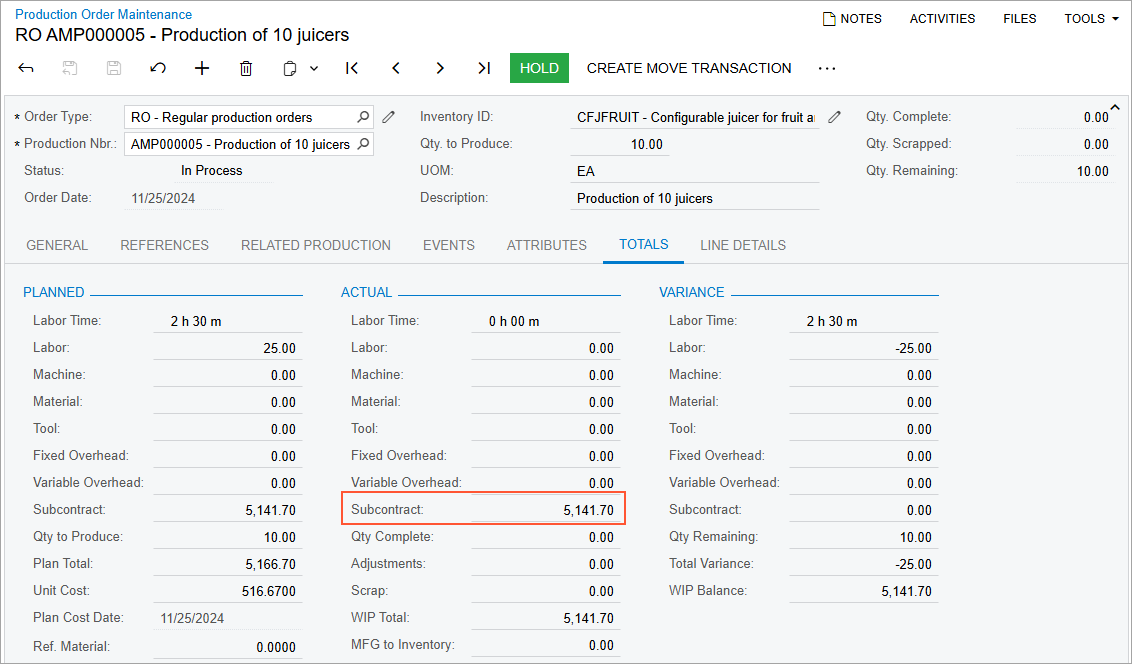The width and height of the screenshot is (1132, 664).
Task: Switch to the Line Details tab
Action: coord(742,245)
